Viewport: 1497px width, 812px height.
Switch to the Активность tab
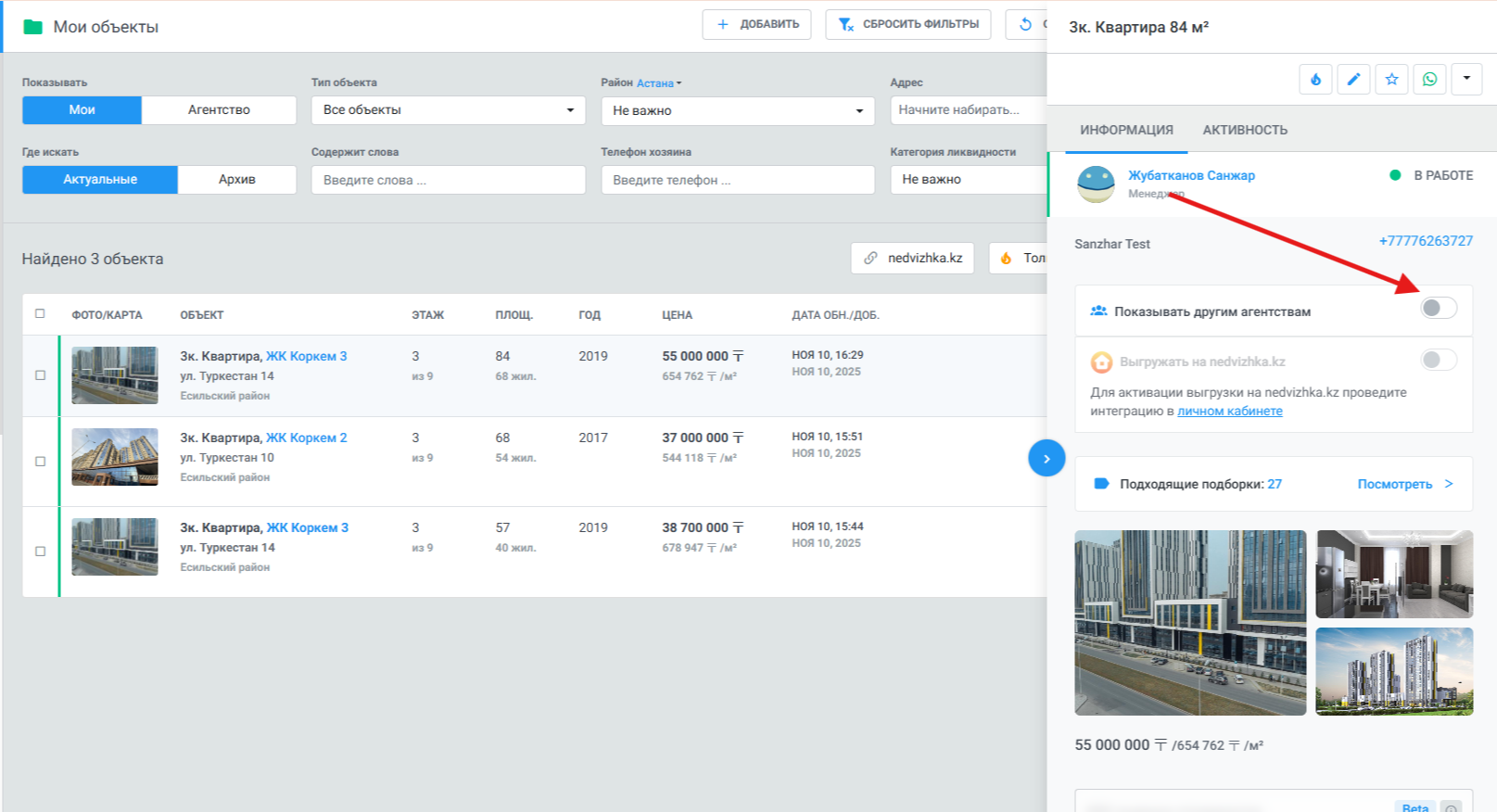point(1244,130)
